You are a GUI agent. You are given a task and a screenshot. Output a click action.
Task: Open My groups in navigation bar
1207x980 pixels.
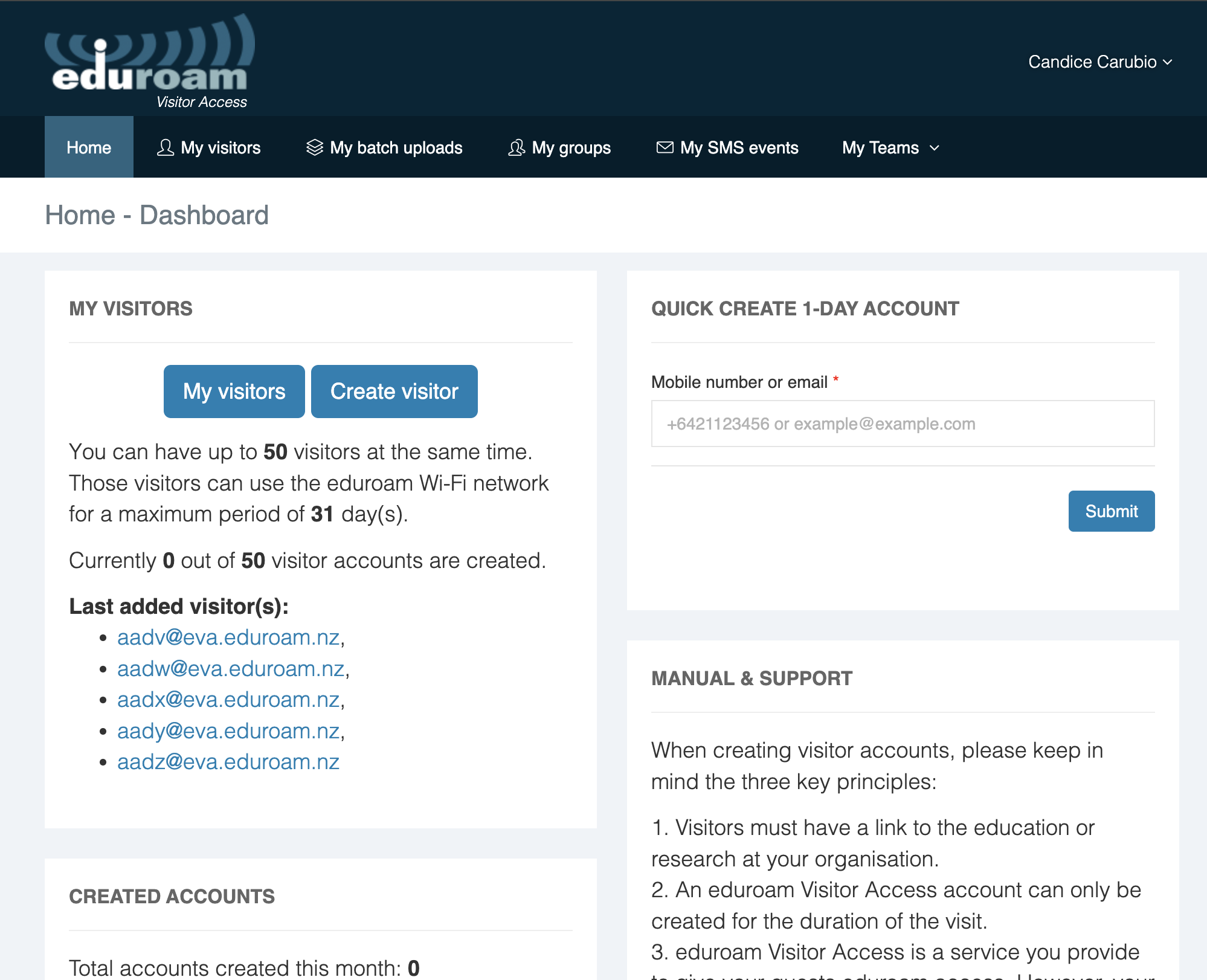[x=571, y=148]
